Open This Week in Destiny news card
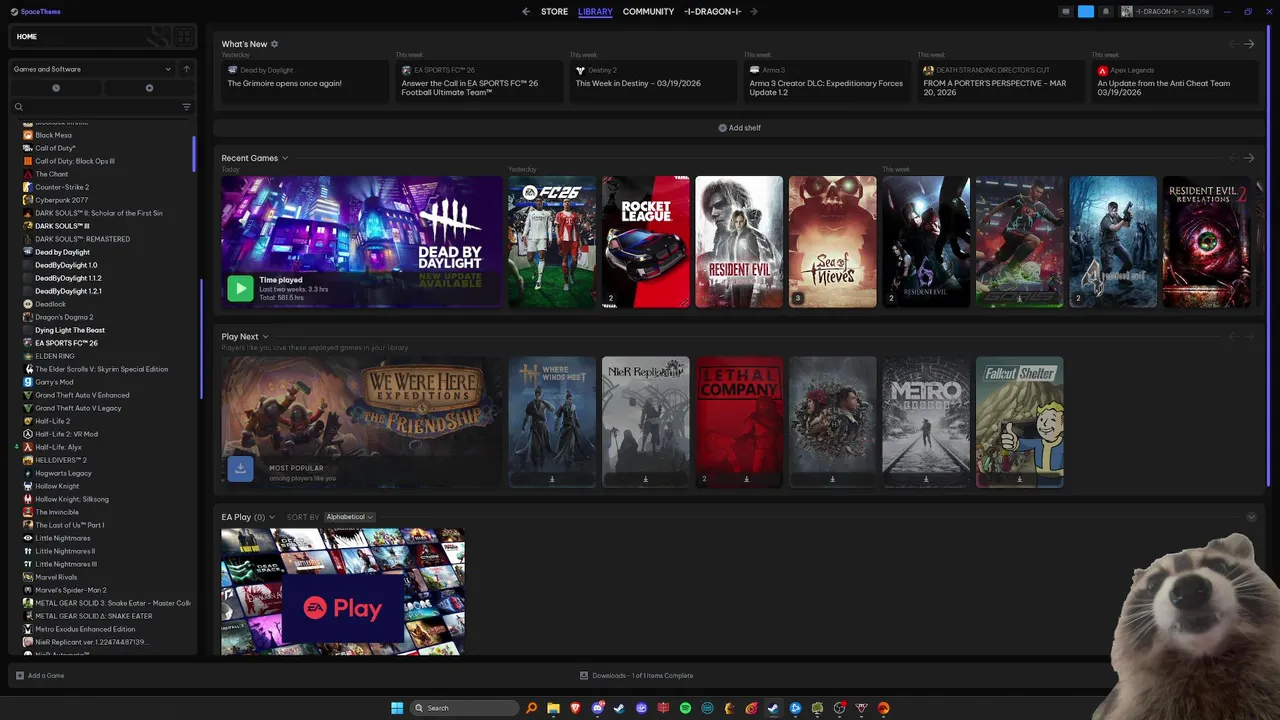The image size is (1280, 720). pyautogui.click(x=653, y=81)
